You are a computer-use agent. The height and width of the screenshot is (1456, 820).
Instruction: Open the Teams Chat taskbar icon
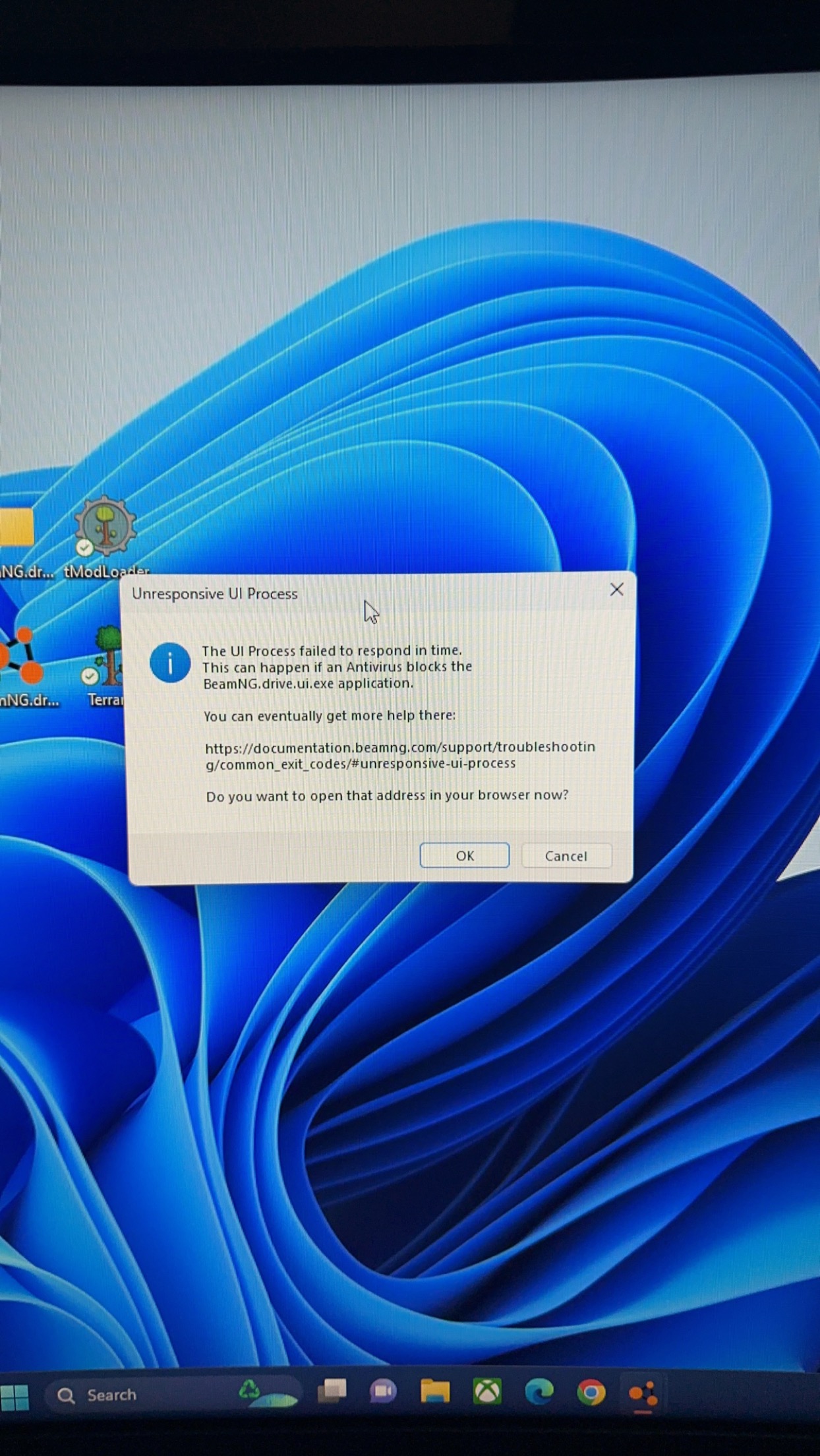click(x=383, y=1391)
